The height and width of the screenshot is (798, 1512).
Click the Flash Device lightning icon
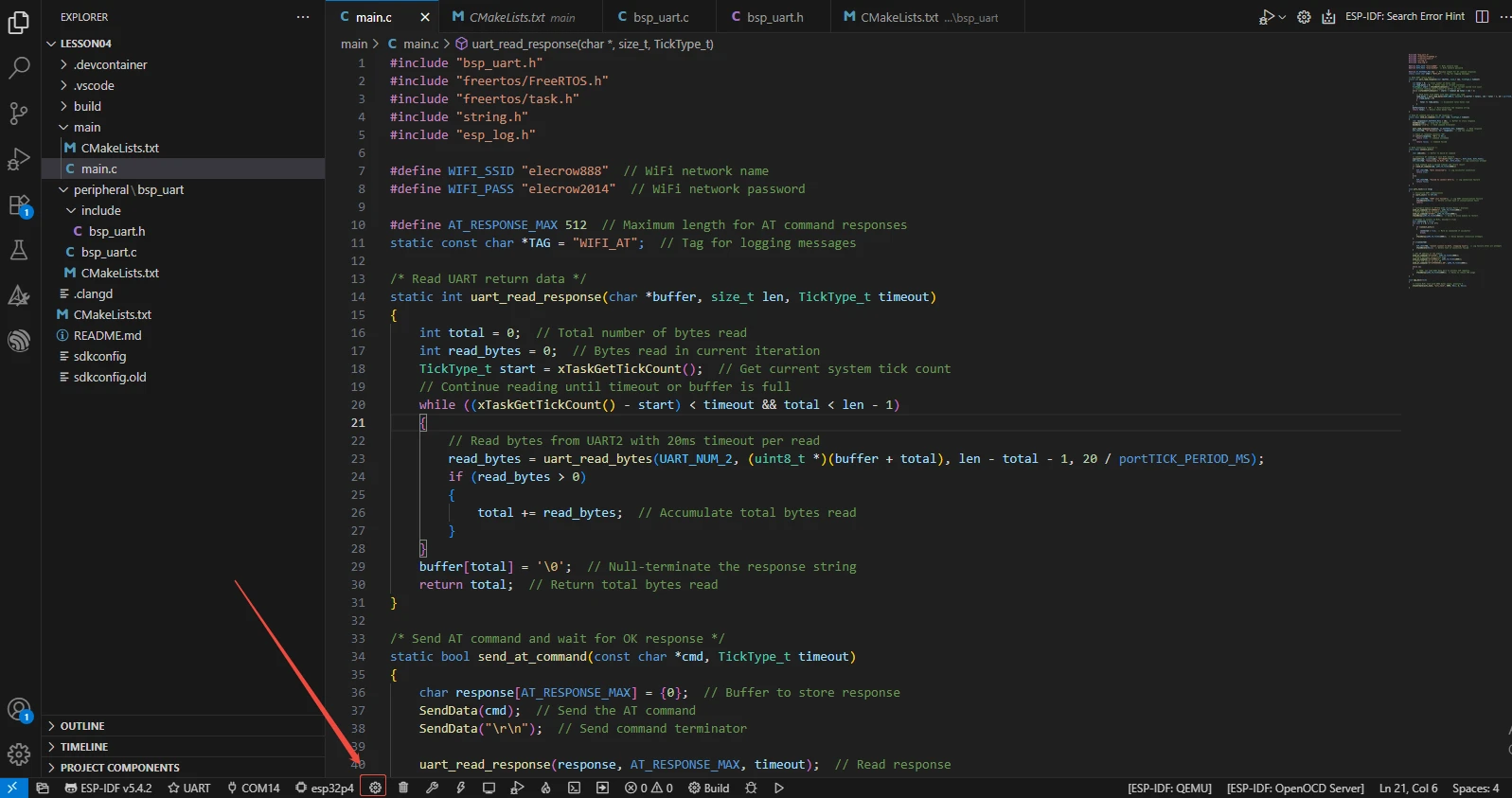coord(460,788)
